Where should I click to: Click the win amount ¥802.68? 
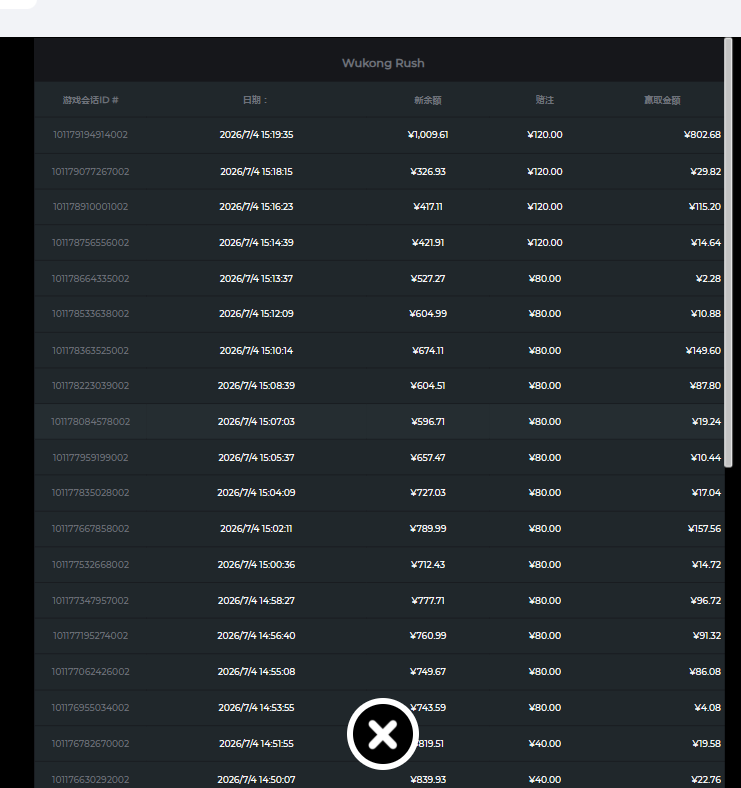click(x=702, y=135)
